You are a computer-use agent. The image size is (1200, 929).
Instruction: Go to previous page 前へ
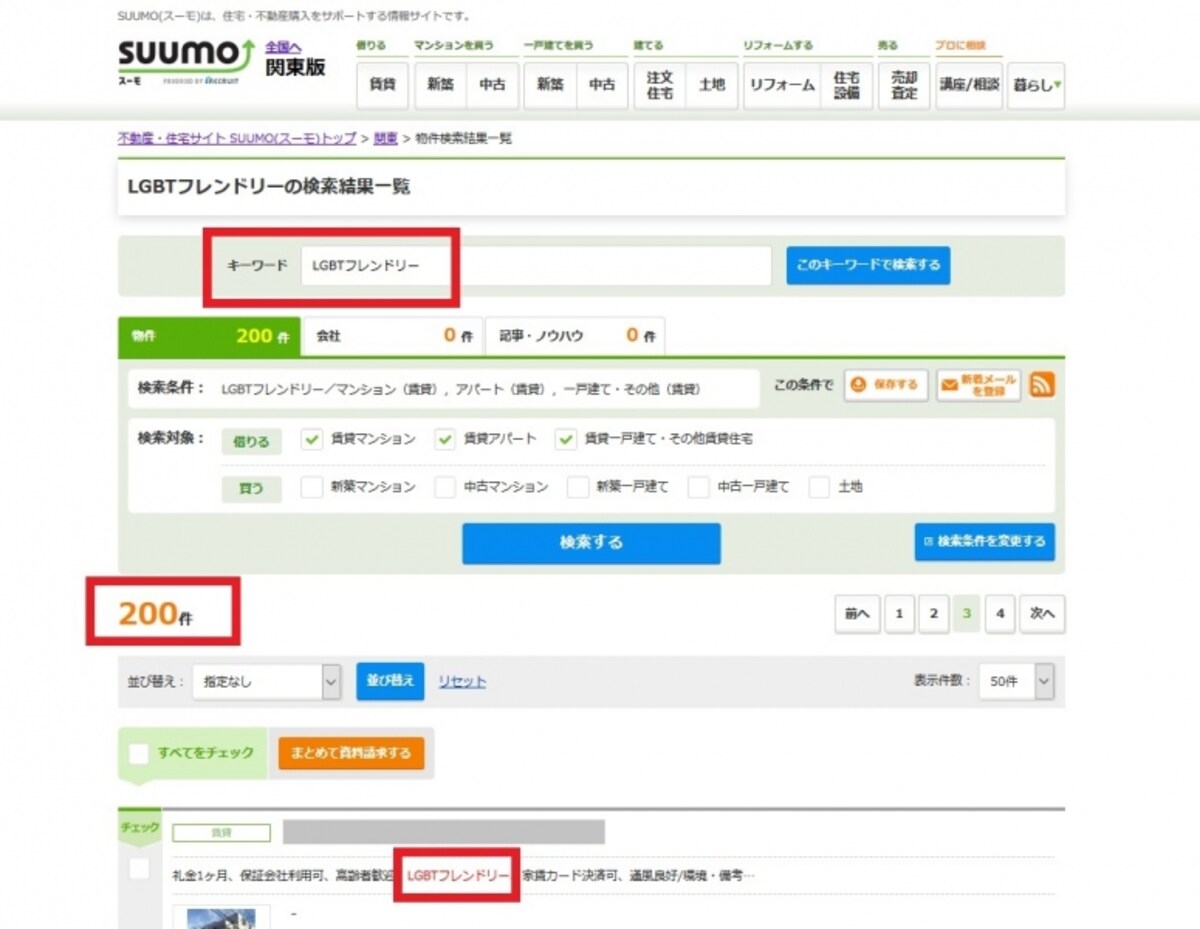(x=857, y=614)
